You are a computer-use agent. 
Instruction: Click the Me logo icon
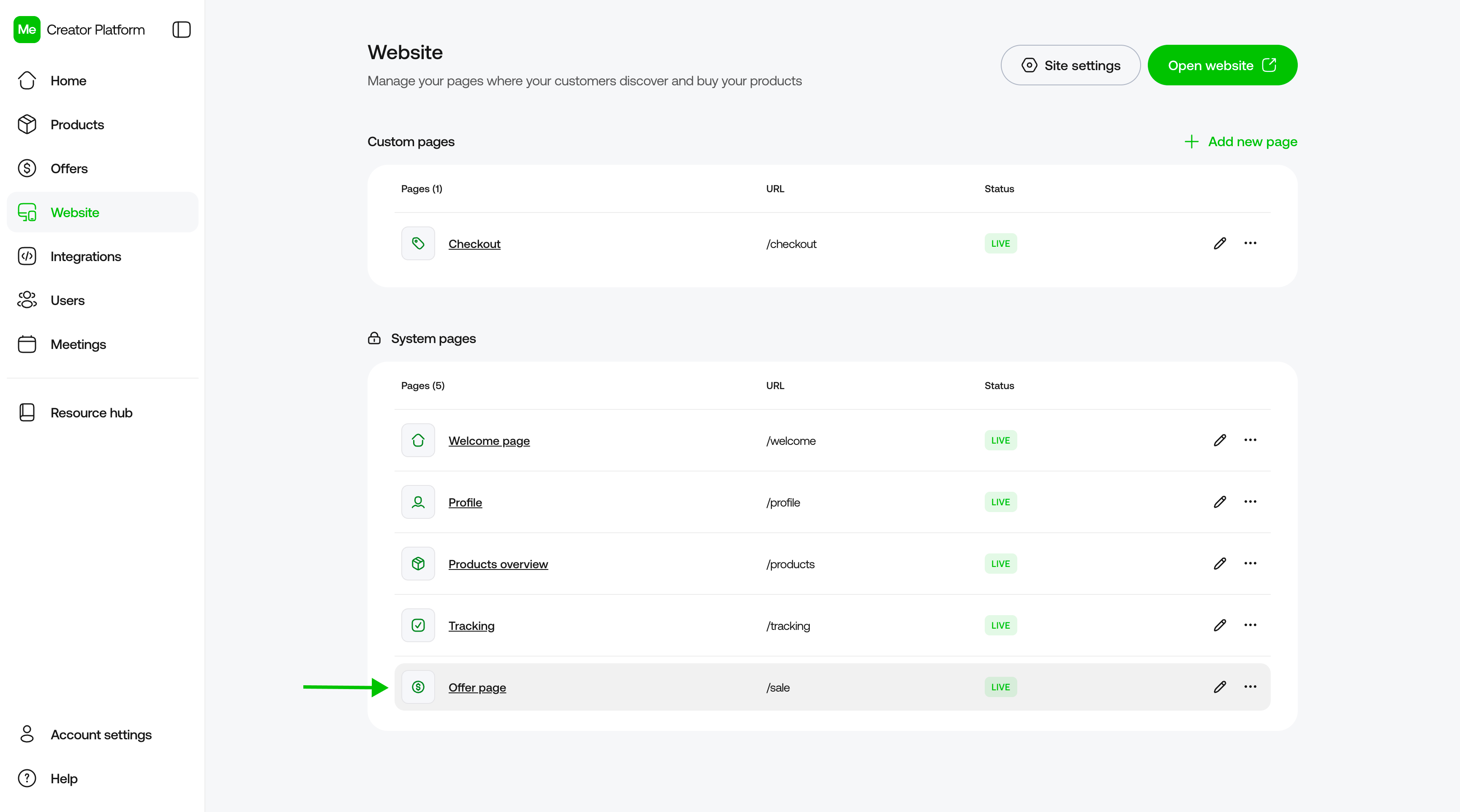coord(27,30)
